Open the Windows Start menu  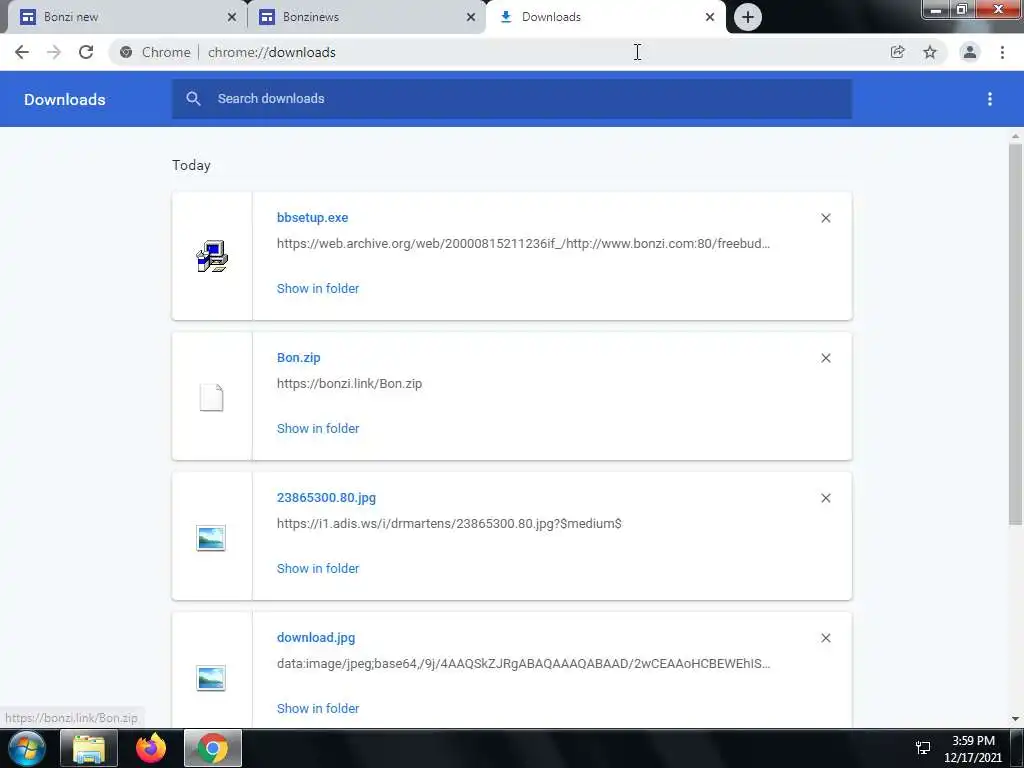point(26,748)
